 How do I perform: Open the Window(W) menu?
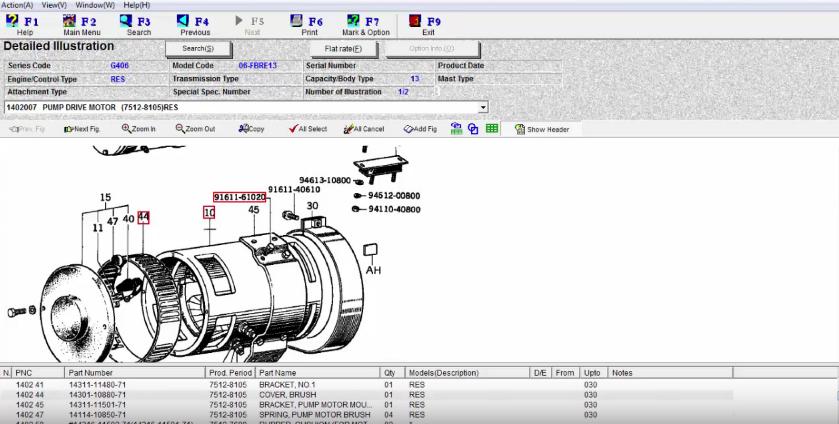click(x=95, y=5)
